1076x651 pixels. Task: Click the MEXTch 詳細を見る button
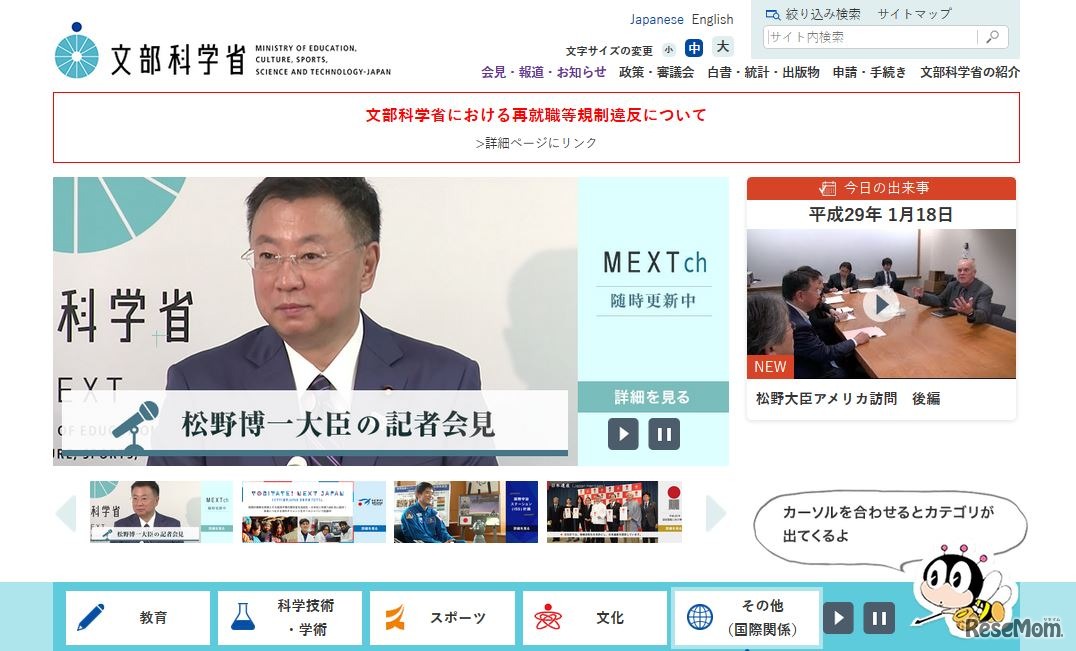653,397
